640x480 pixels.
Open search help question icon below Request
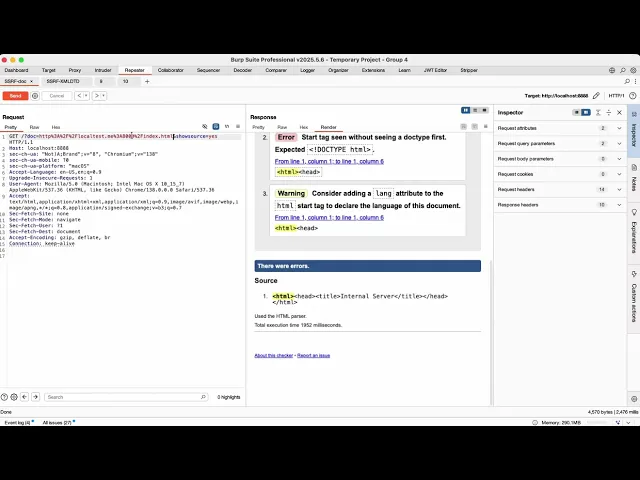(x=4, y=397)
